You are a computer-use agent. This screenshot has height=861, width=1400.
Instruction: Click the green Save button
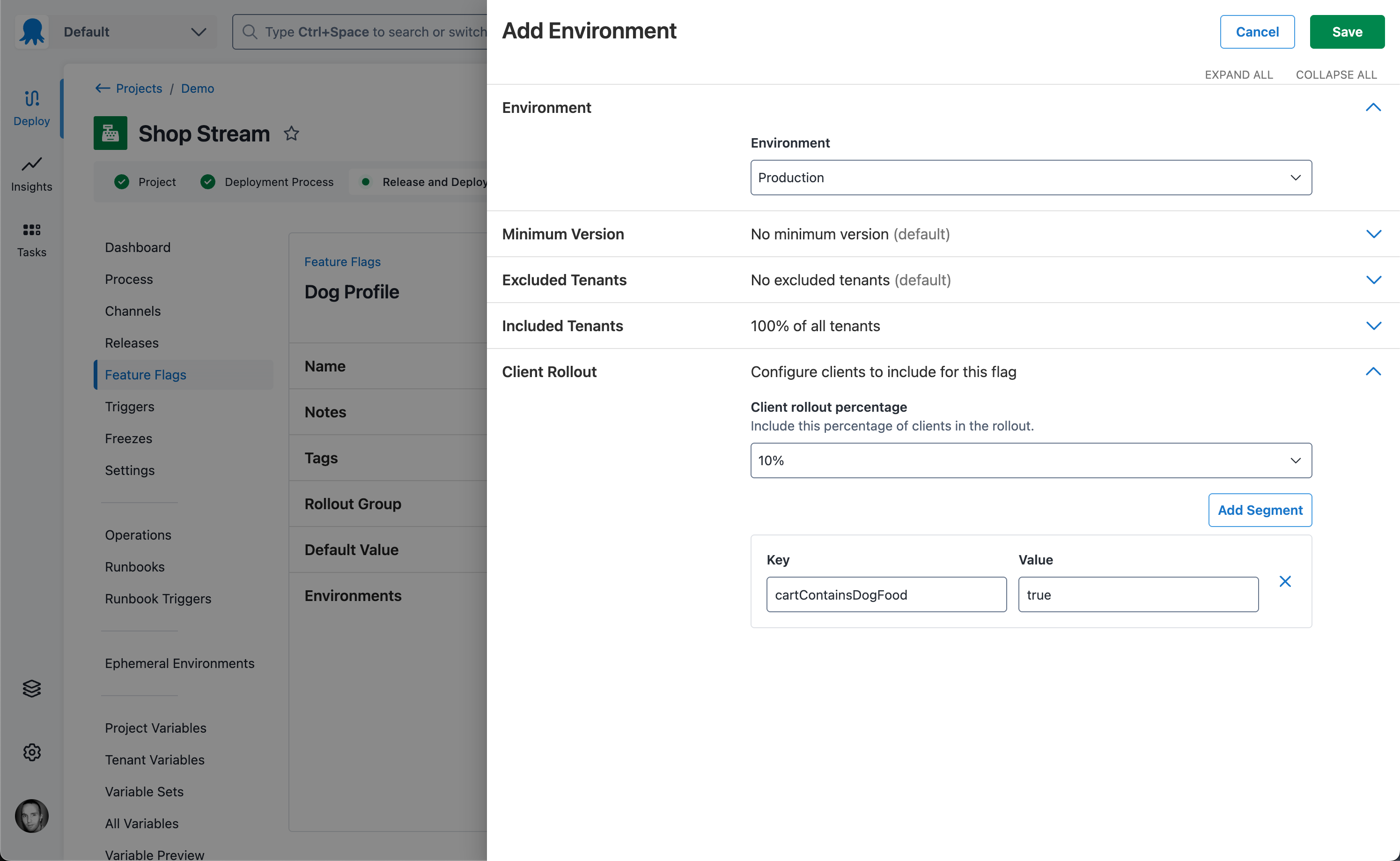(x=1347, y=32)
